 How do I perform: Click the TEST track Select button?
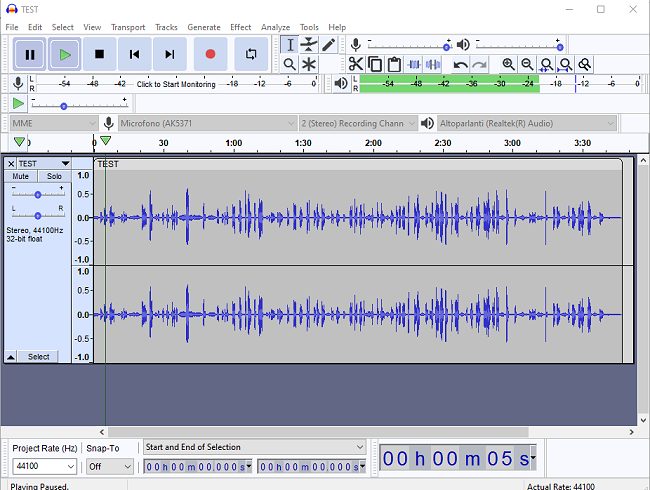click(x=38, y=357)
